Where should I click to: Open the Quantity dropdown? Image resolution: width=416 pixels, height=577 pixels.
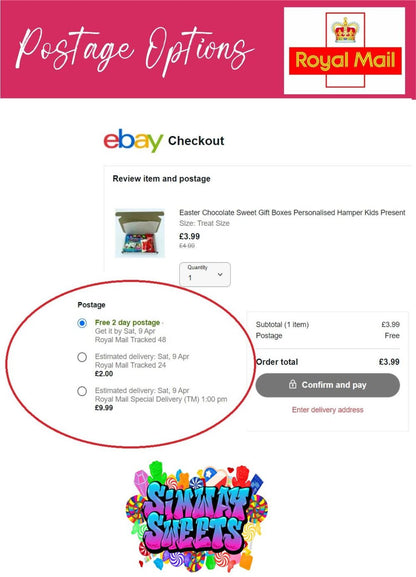tap(205, 274)
